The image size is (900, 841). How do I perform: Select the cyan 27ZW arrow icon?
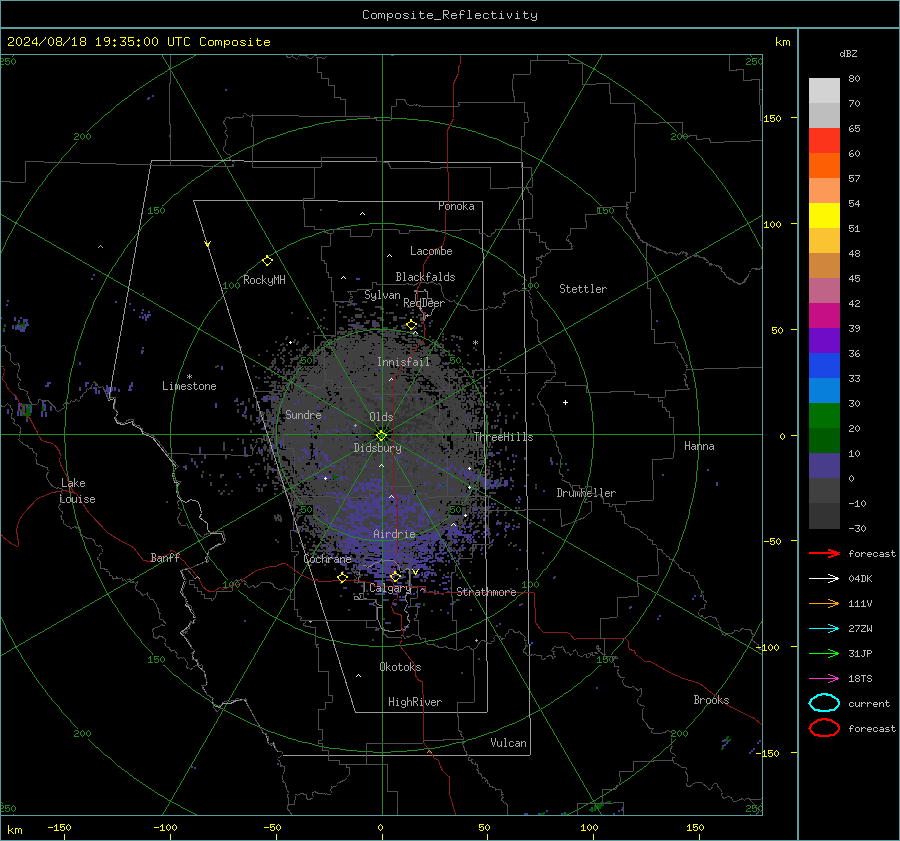point(824,629)
